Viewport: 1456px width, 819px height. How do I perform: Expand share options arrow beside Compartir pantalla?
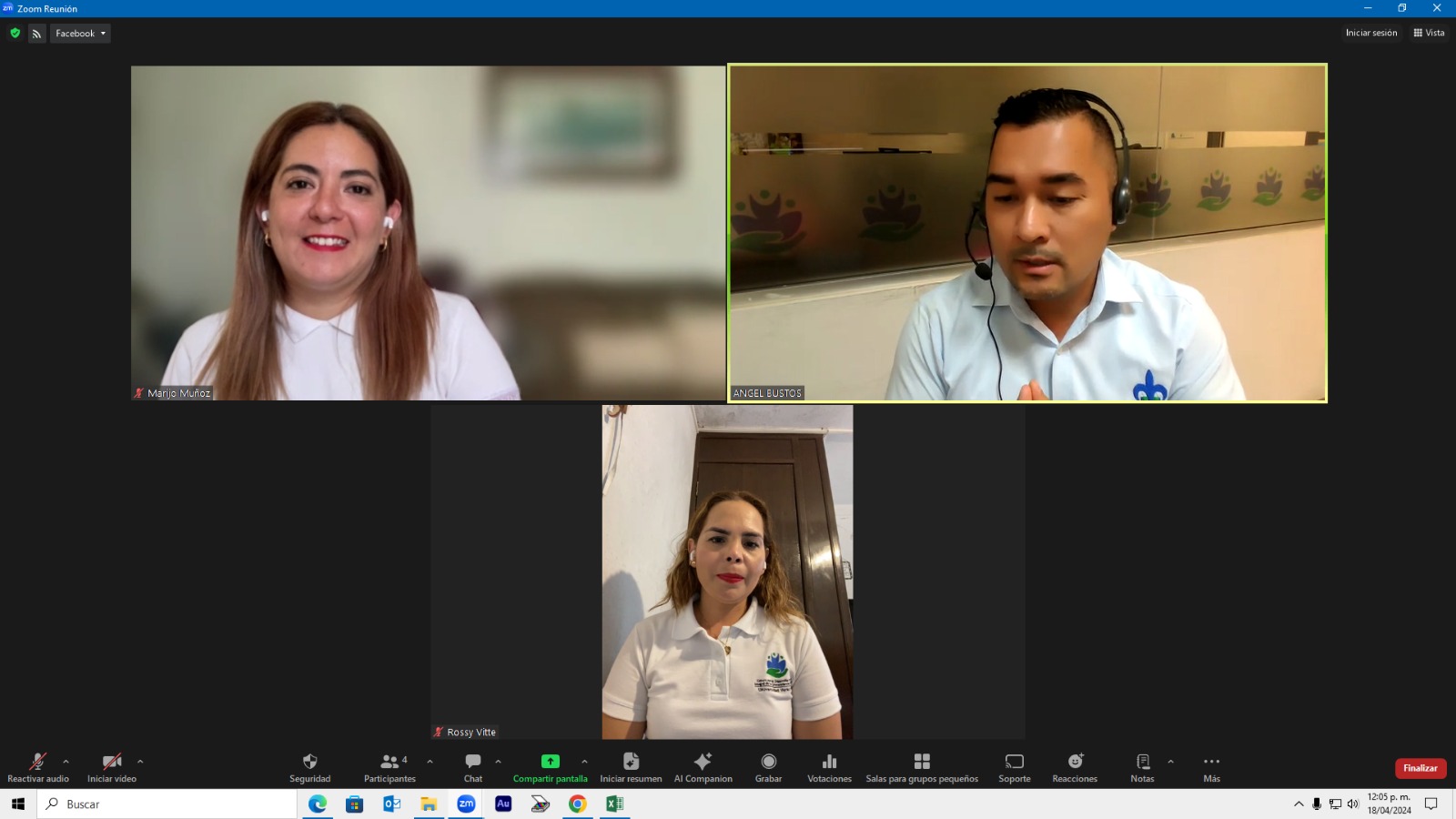click(584, 762)
